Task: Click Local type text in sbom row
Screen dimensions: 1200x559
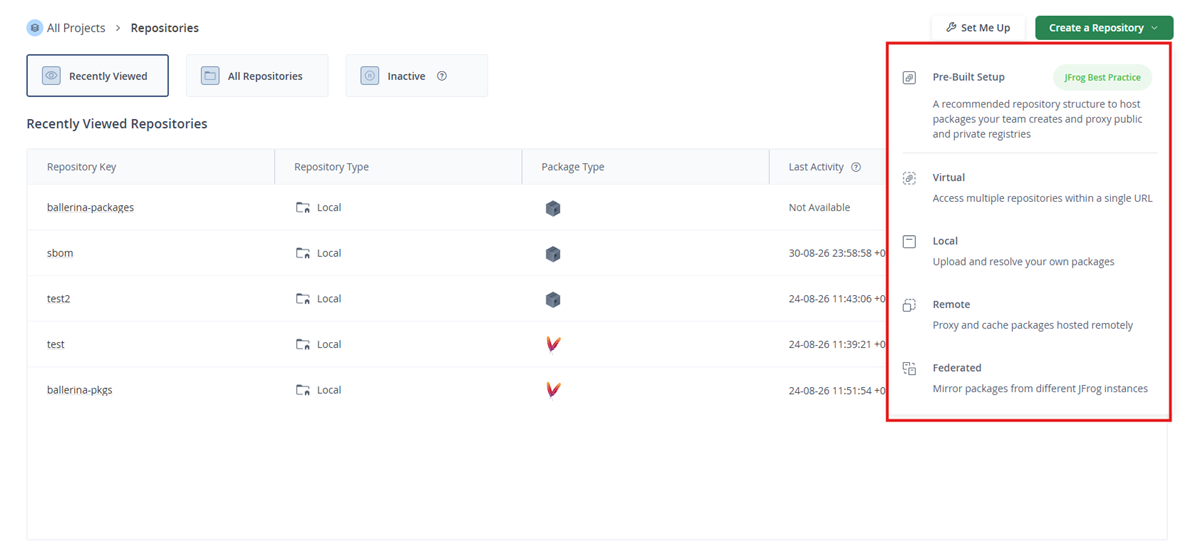Action: [x=329, y=253]
